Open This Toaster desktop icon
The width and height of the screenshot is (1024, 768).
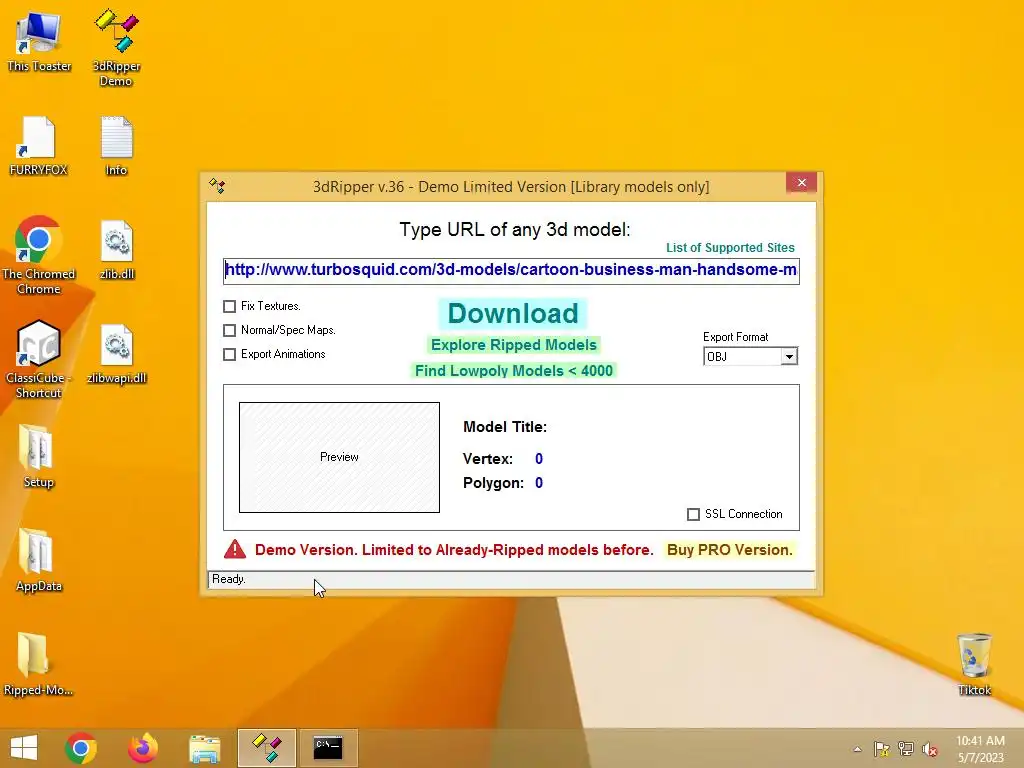pos(39,40)
